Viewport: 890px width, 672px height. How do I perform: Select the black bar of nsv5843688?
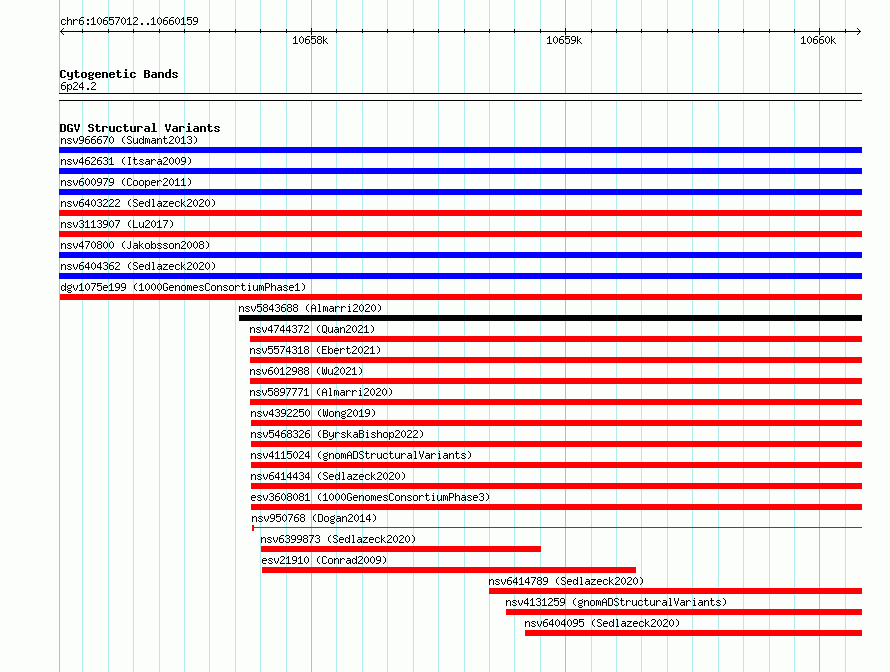550,318
